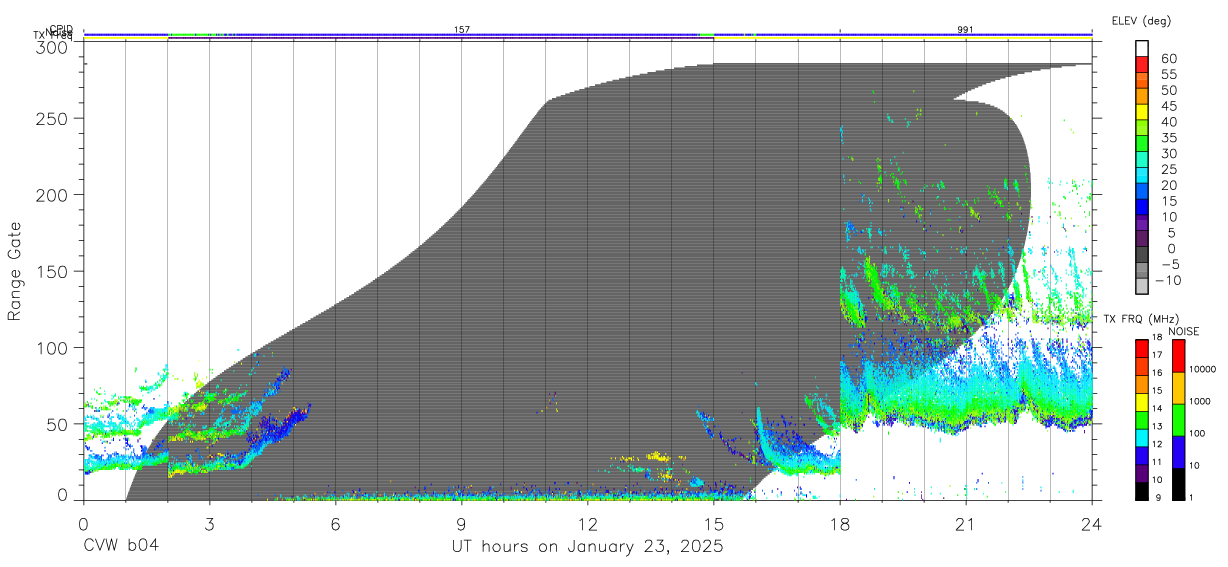This screenshot has width=1228, height=567.
Task: Click the '50' tick label on Range Gate axis
Action: tap(57, 424)
